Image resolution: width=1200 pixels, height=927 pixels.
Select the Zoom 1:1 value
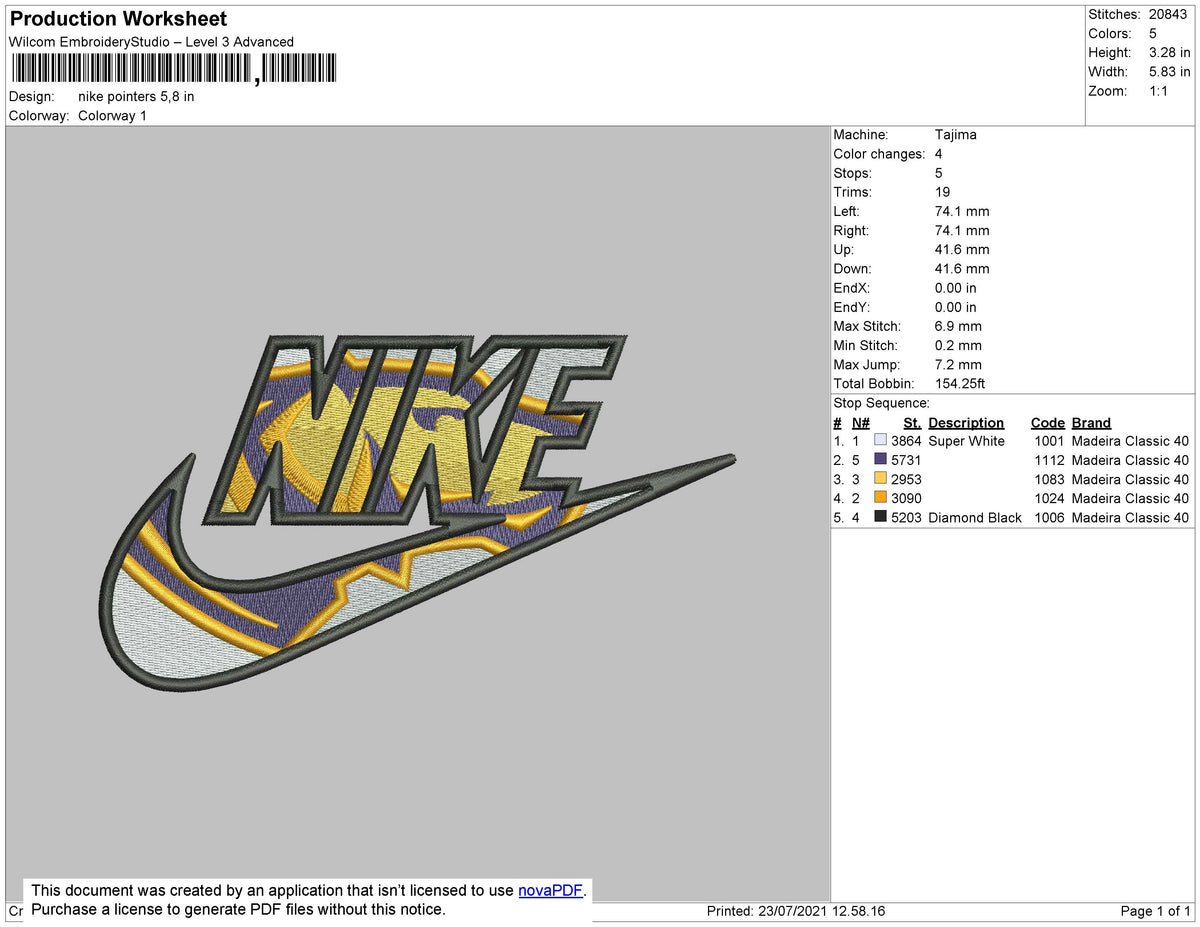pos(1160,90)
